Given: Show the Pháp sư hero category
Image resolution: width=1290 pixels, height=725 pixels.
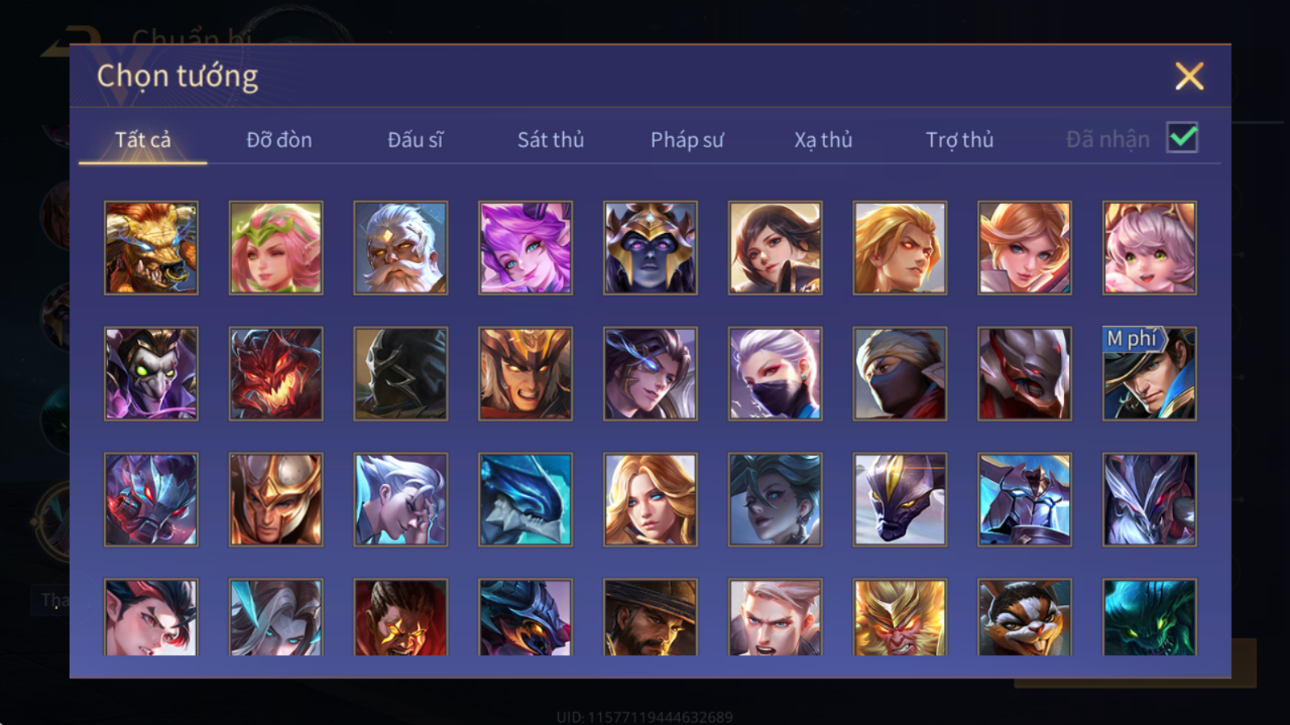Looking at the screenshot, I should pos(686,140).
